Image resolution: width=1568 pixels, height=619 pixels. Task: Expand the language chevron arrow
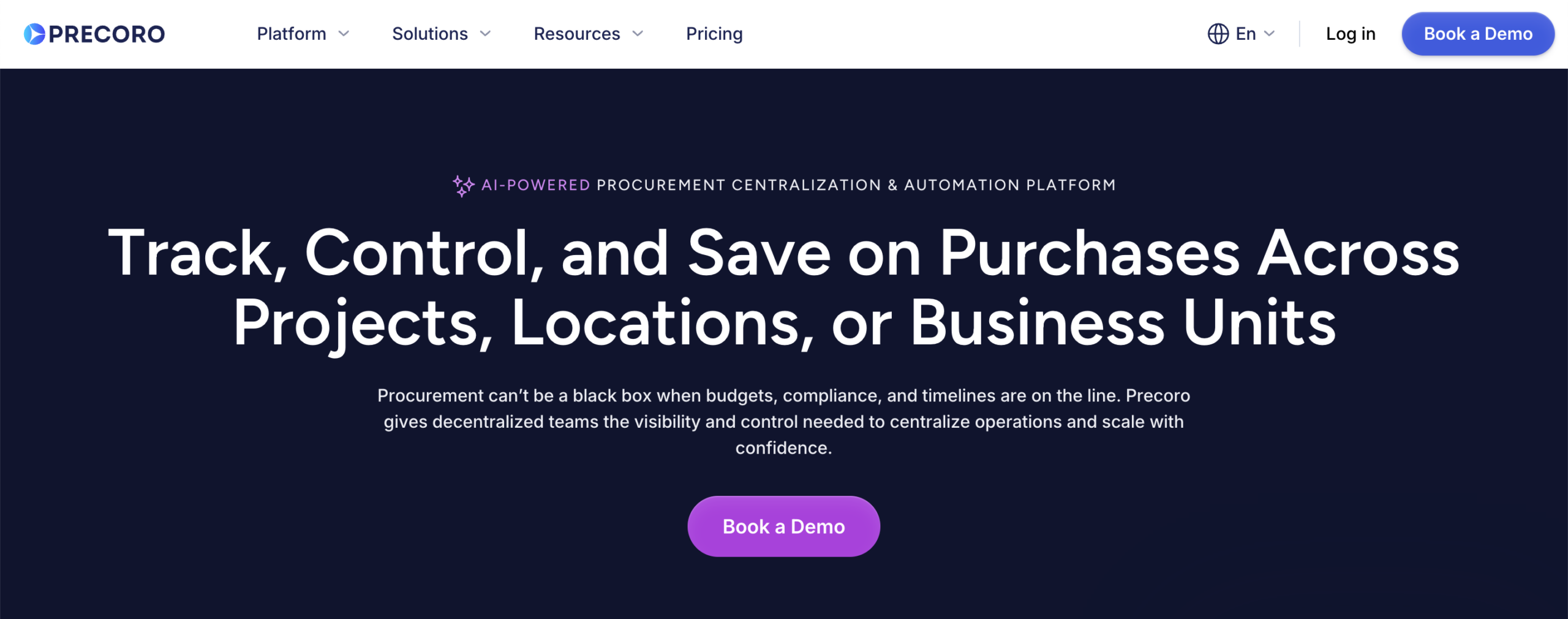tap(1270, 34)
